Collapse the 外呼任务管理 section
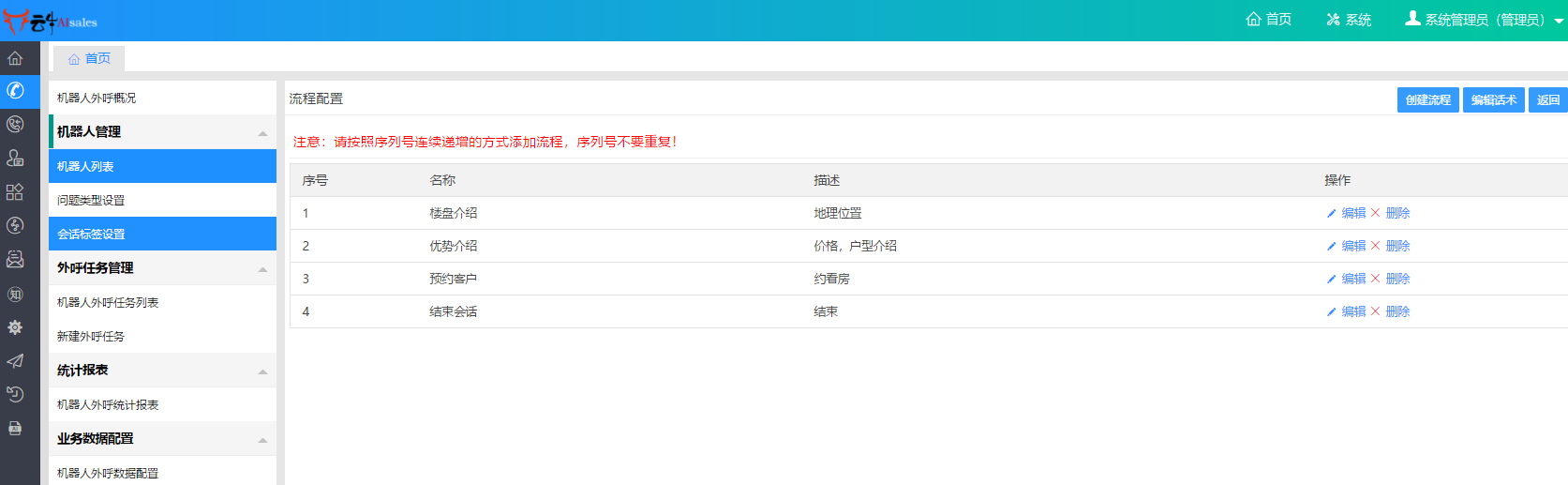 262,269
